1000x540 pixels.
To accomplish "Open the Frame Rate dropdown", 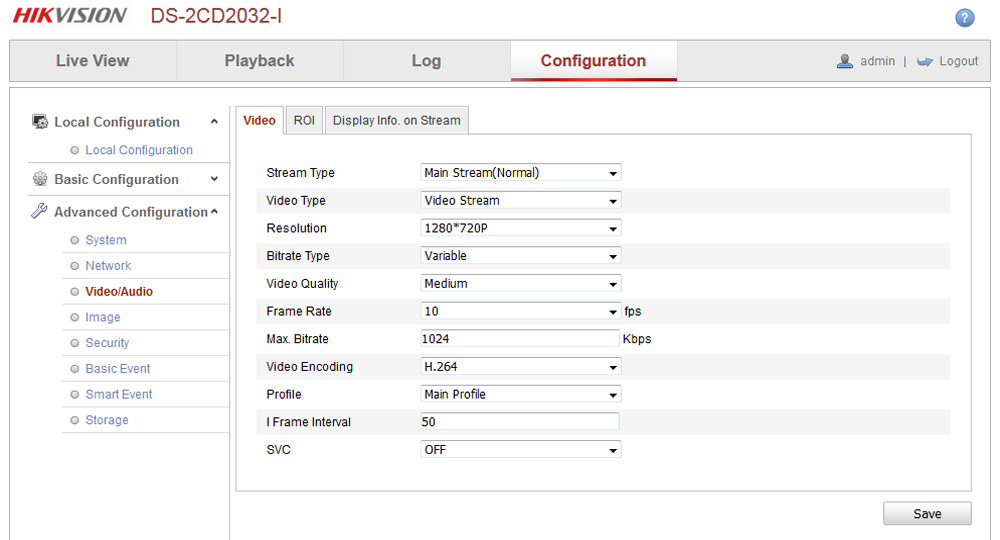I will 520,311.
